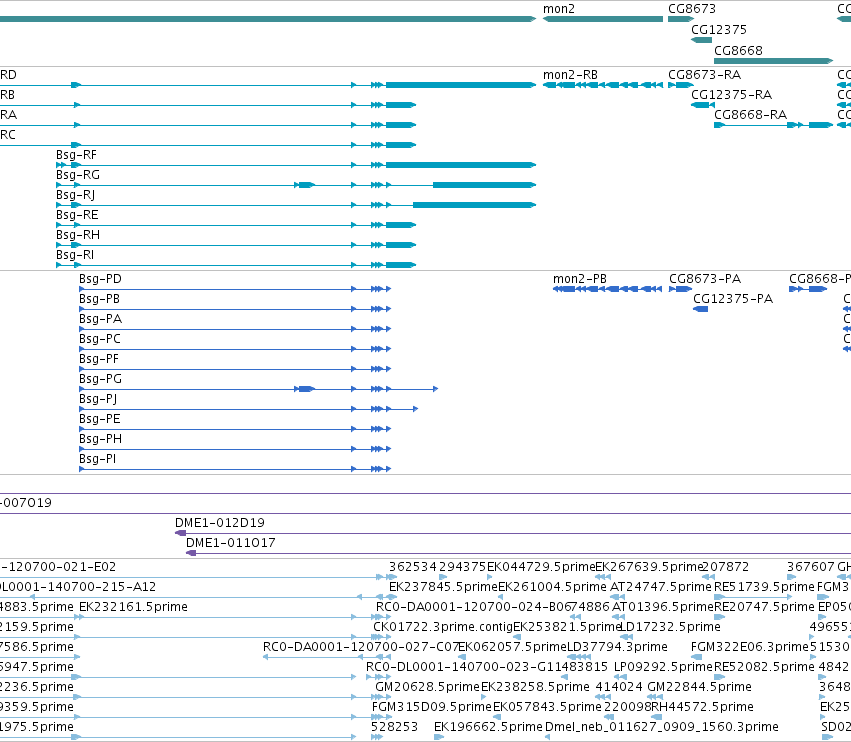Viewport: 851px width, 742px height.
Task: Select the Bsg-RJ transcript label
Action: point(75,195)
